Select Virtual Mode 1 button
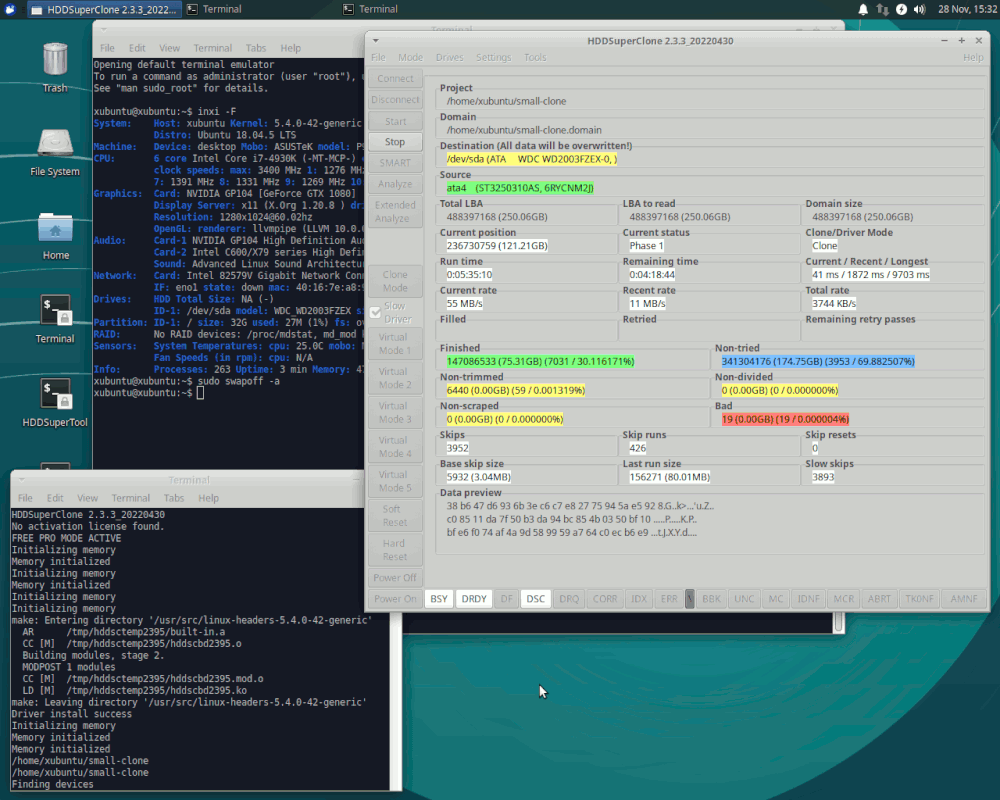The width and height of the screenshot is (1000, 800). [395, 344]
